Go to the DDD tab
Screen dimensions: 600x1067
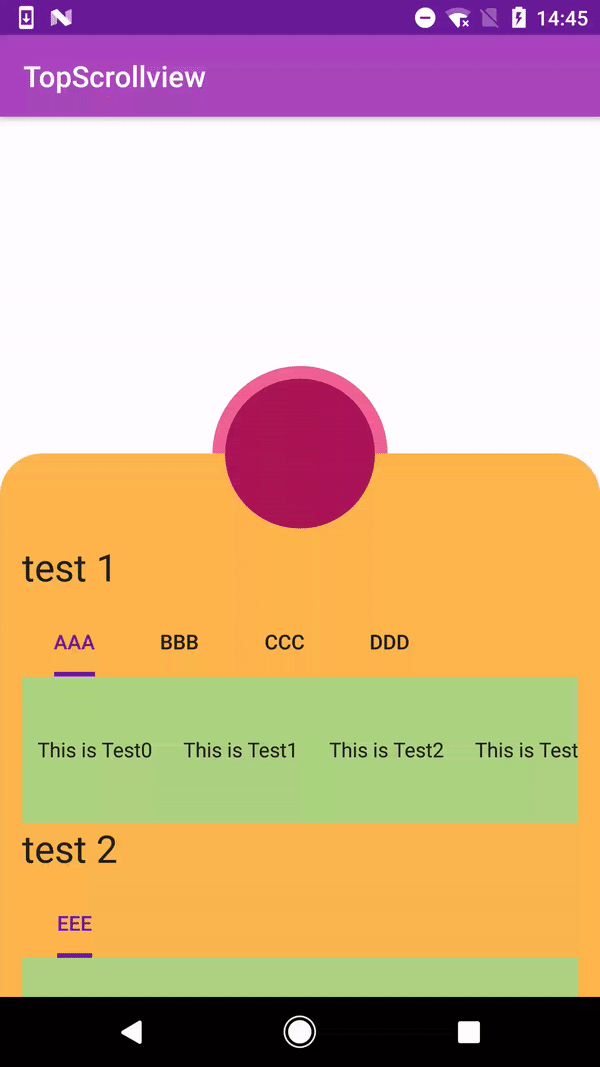pos(389,643)
